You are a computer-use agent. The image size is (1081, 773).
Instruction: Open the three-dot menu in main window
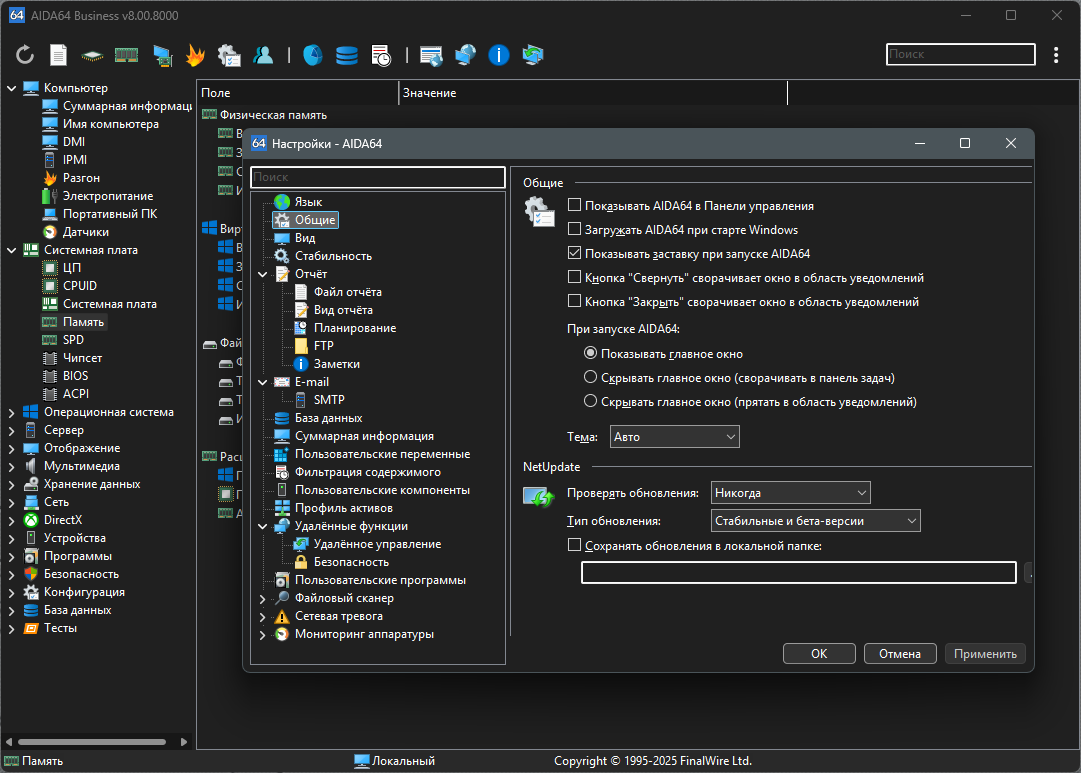coord(1056,55)
